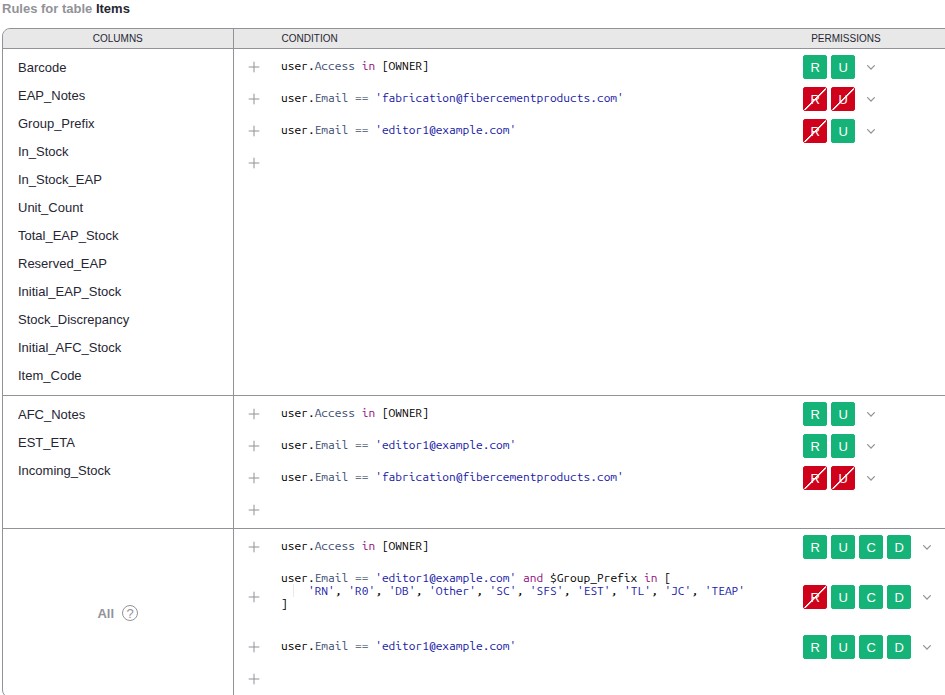Expand permissions chevron for first group's OWNER rule
Image resolution: width=945 pixels, height=695 pixels.
click(x=871, y=67)
